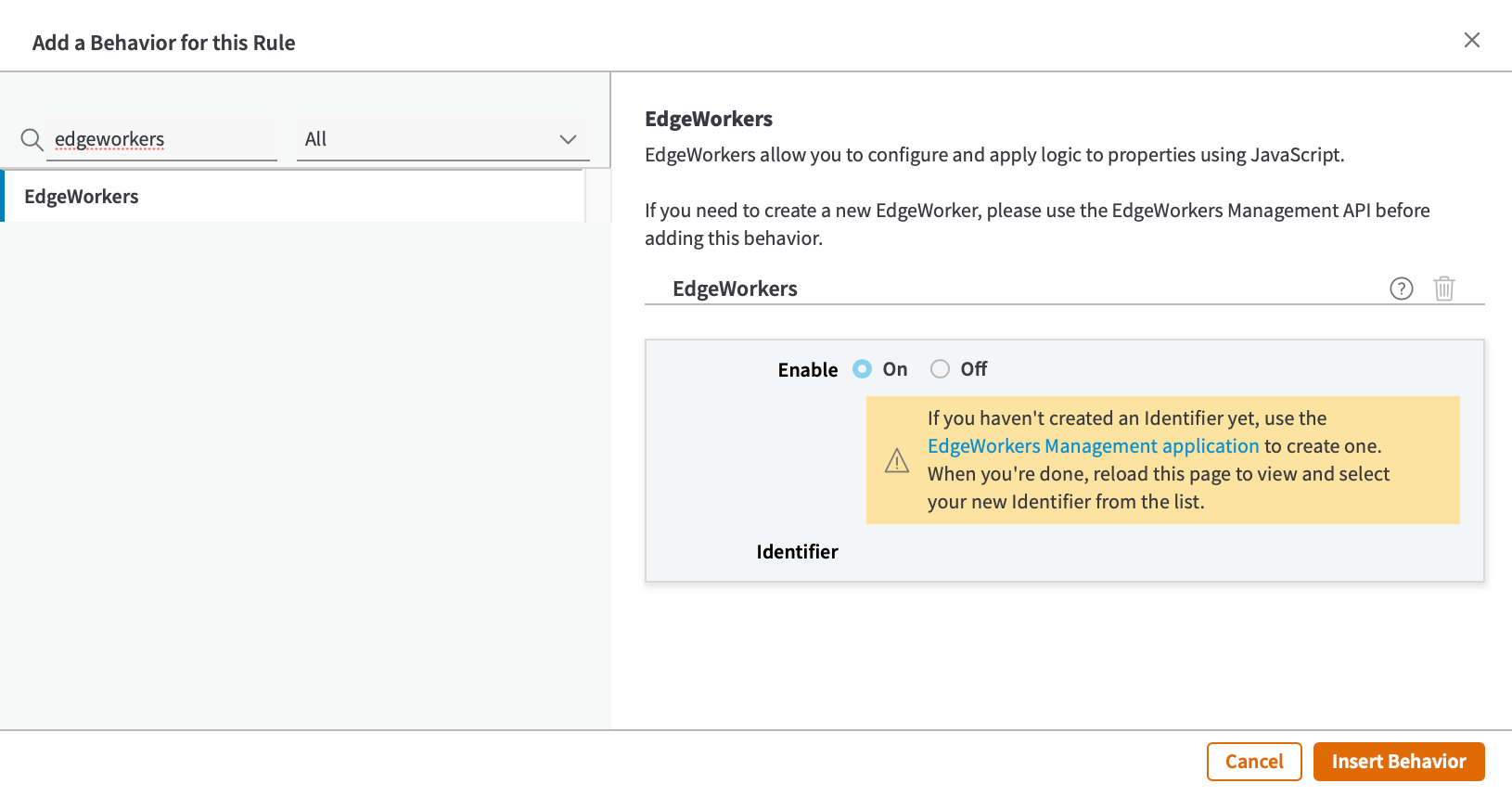The image size is (1512, 809).
Task: Select EdgeWorkers in the behavior results list
Action: click(x=82, y=197)
